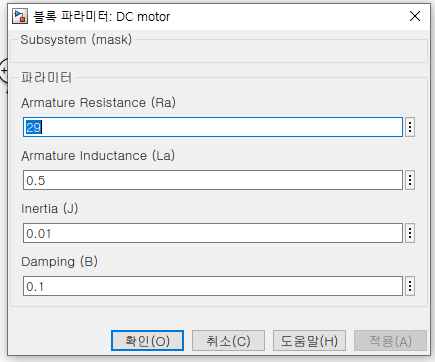This screenshot has height=362, width=435.
Task: Click the Inertia (J) label text
Action: point(50,209)
